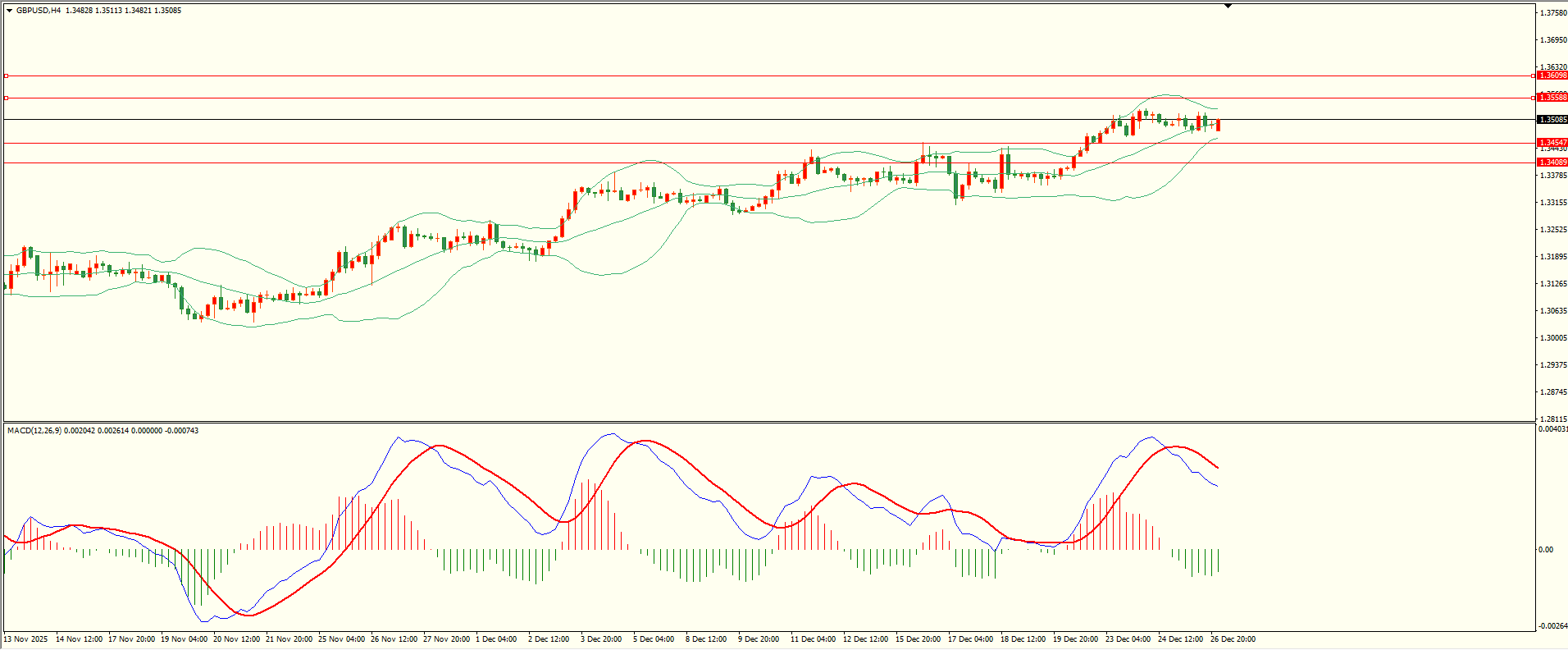Select the right handle of the 1.36098 line

[x=1534, y=76]
